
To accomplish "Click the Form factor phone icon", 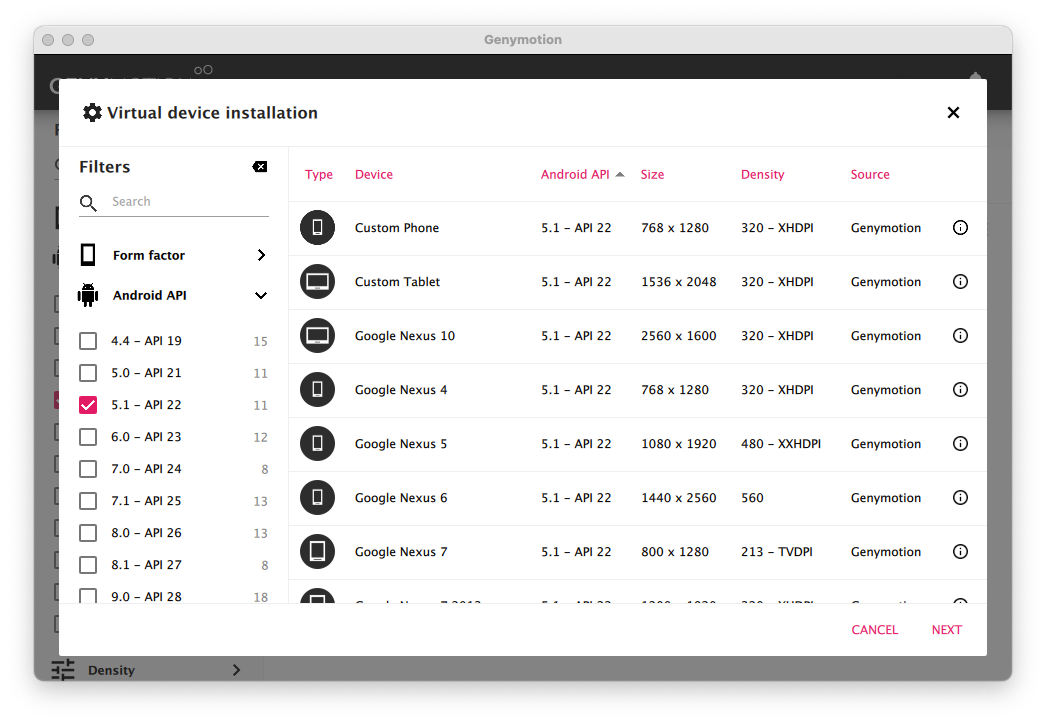I will pyautogui.click(x=88, y=255).
